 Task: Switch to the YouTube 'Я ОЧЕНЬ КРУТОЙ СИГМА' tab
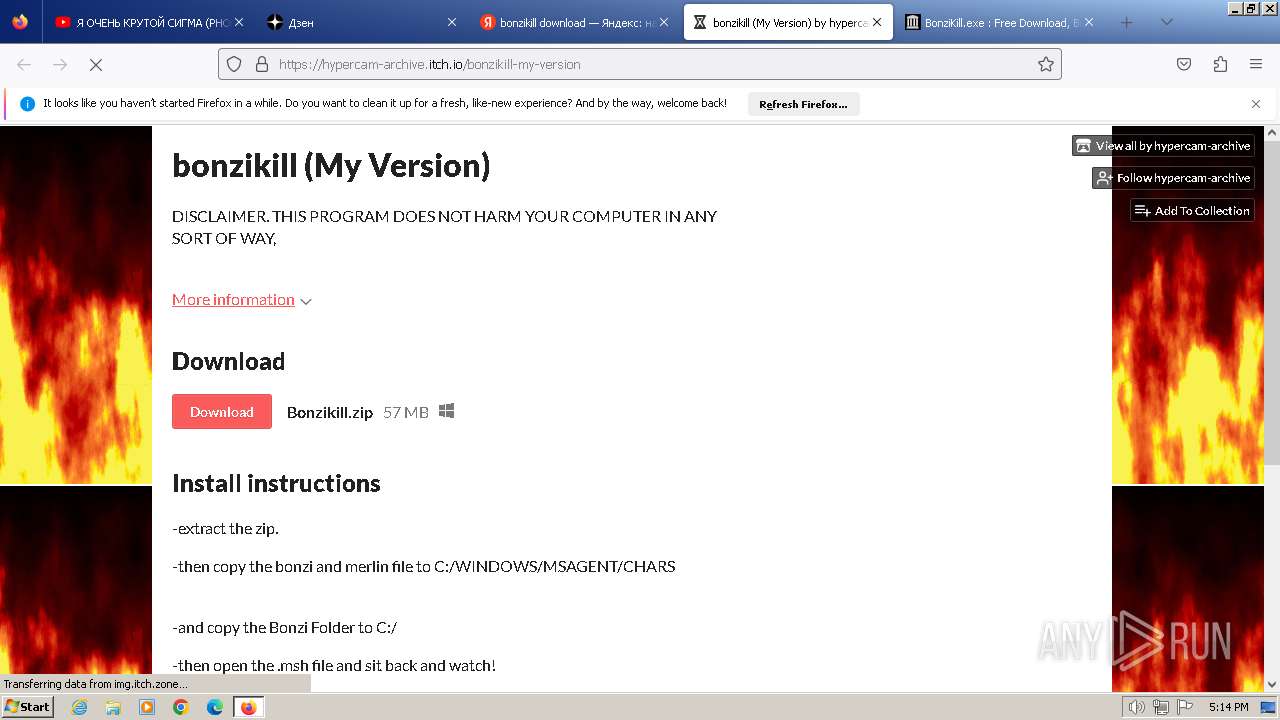[147, 22]
